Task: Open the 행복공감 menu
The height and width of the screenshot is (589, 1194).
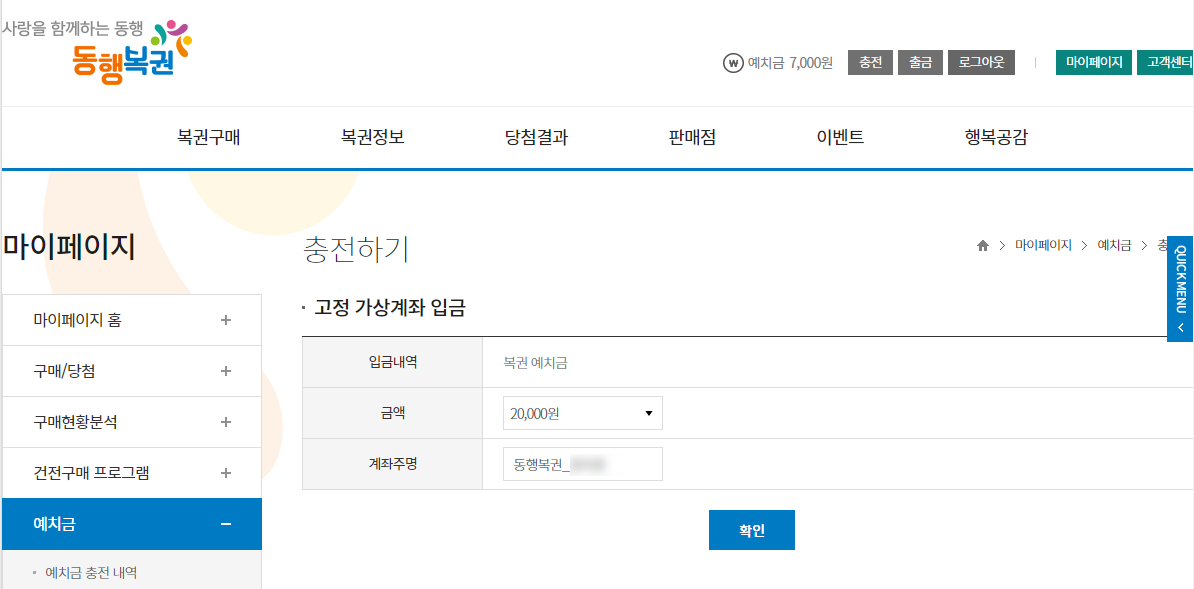Action: click(996, 138)
